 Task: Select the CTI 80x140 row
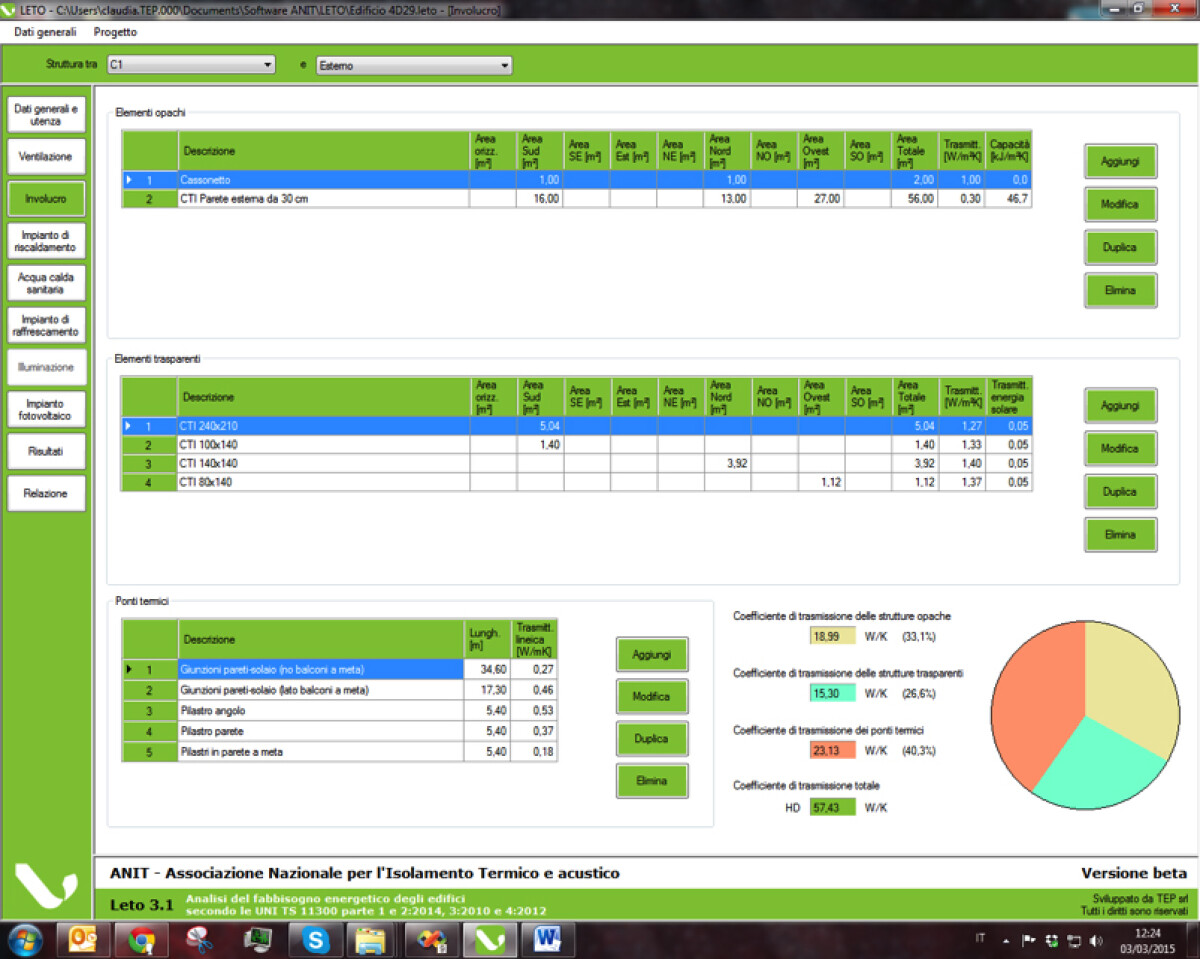[577, 482]
